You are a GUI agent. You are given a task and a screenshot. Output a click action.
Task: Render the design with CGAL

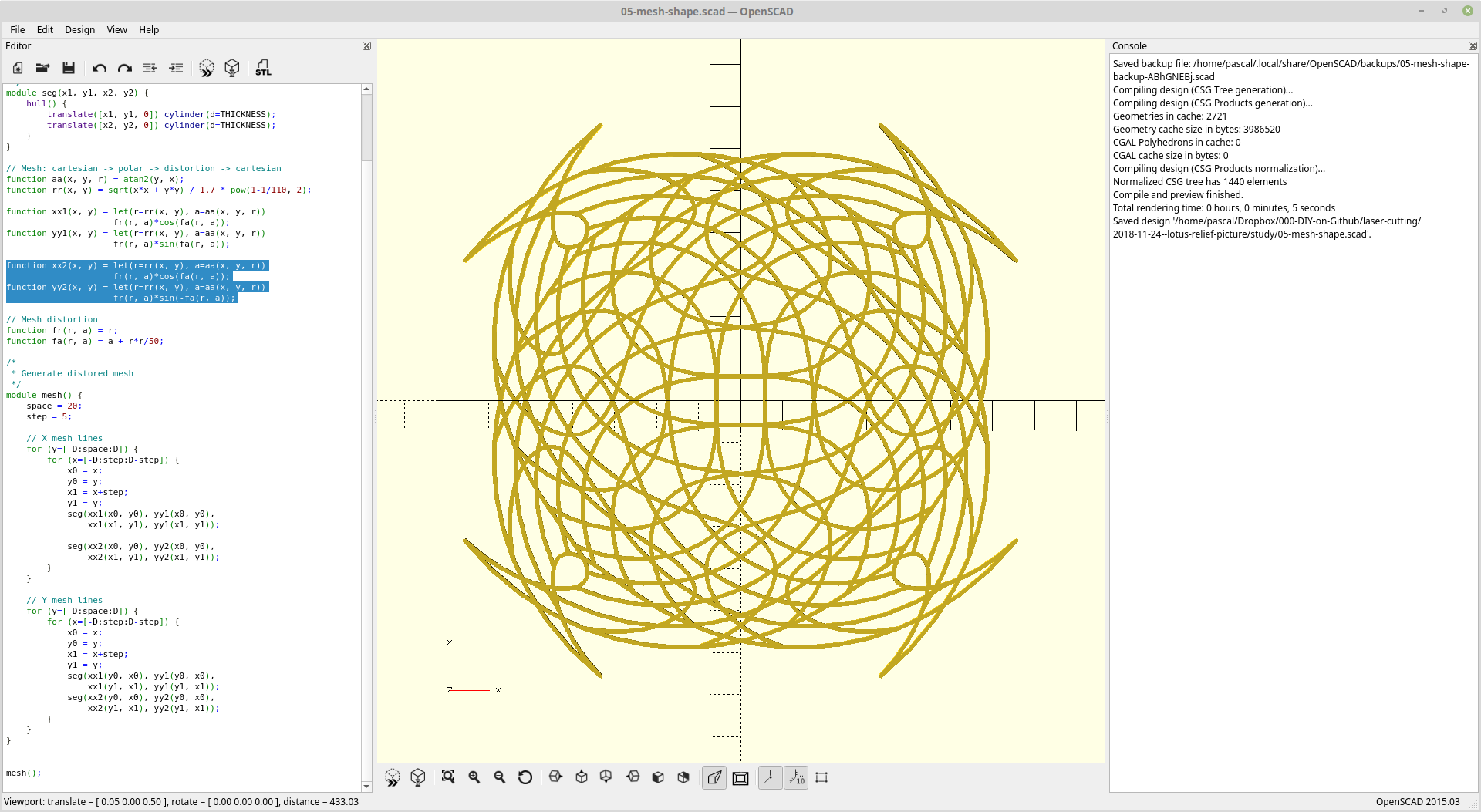[232, 68]
